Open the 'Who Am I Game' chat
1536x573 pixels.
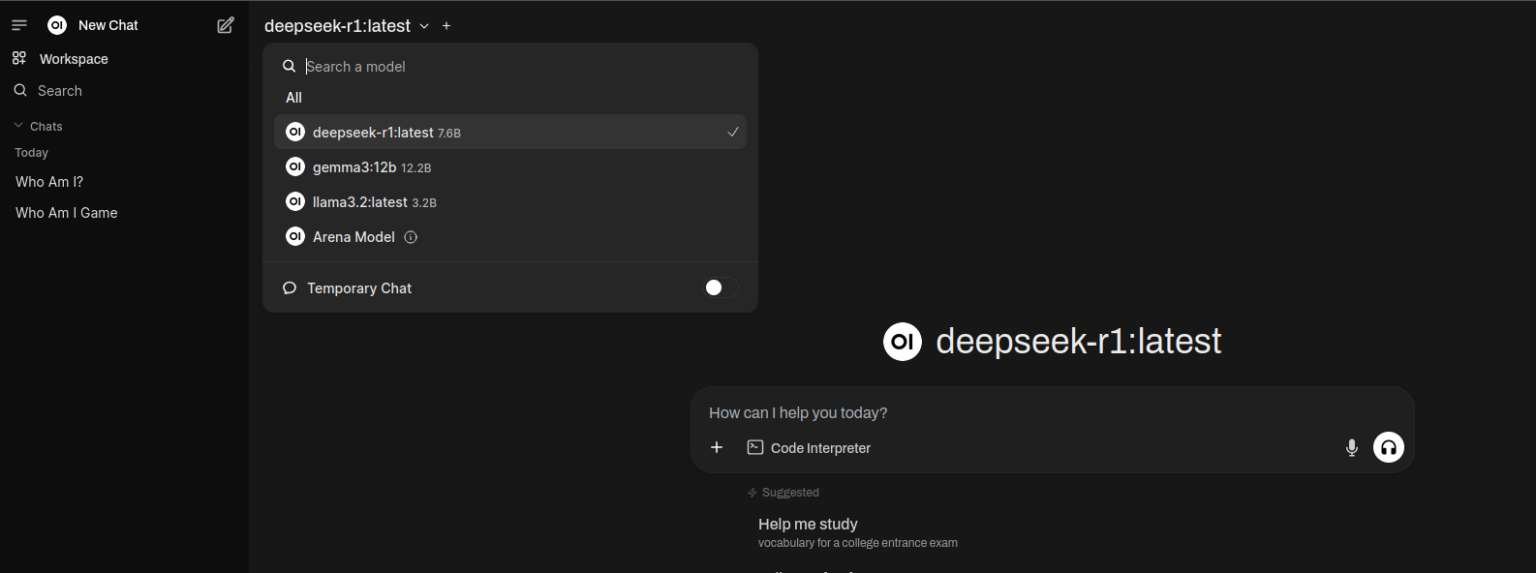[67, 213]
